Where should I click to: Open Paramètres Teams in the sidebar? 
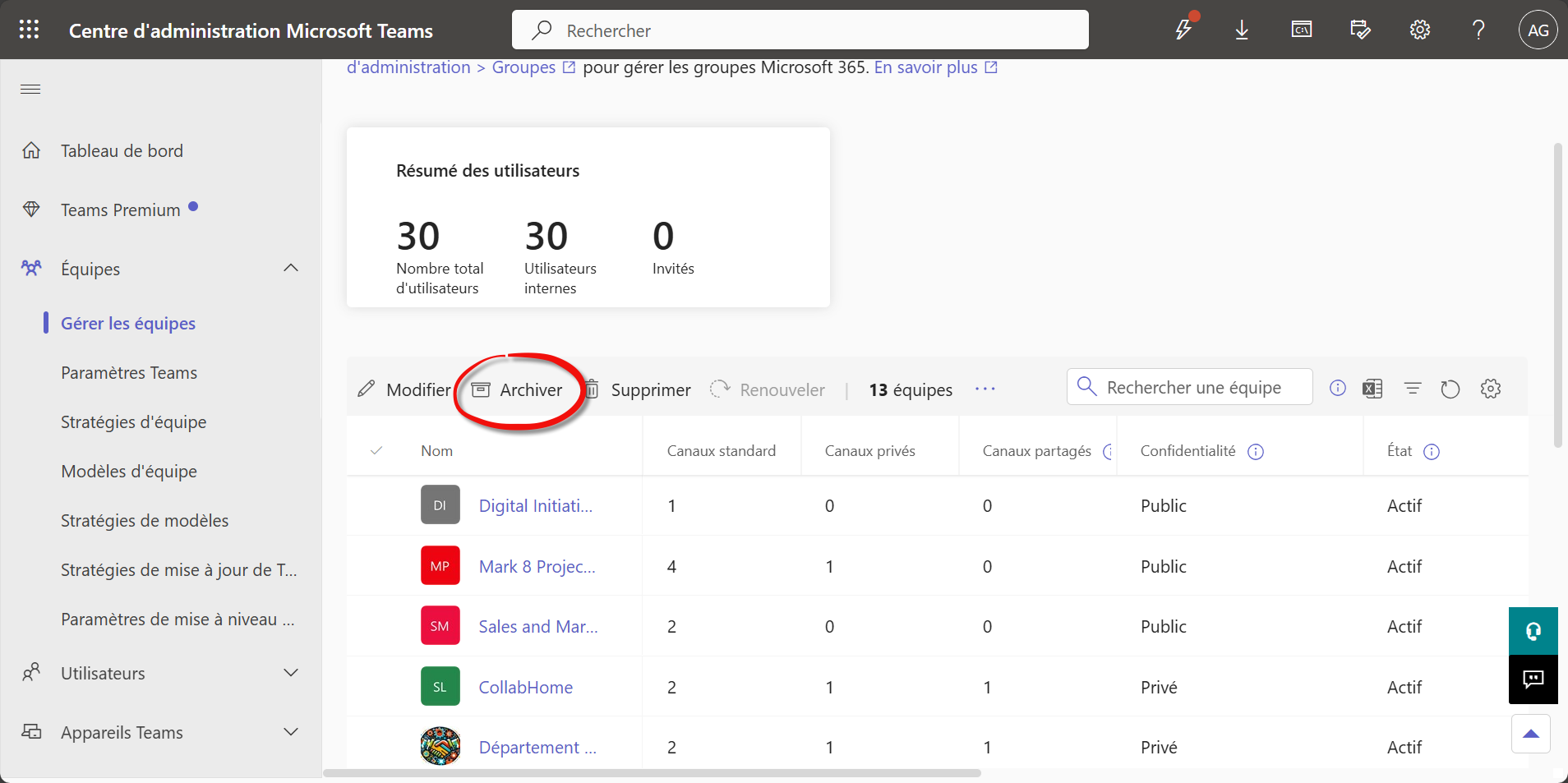129,373
